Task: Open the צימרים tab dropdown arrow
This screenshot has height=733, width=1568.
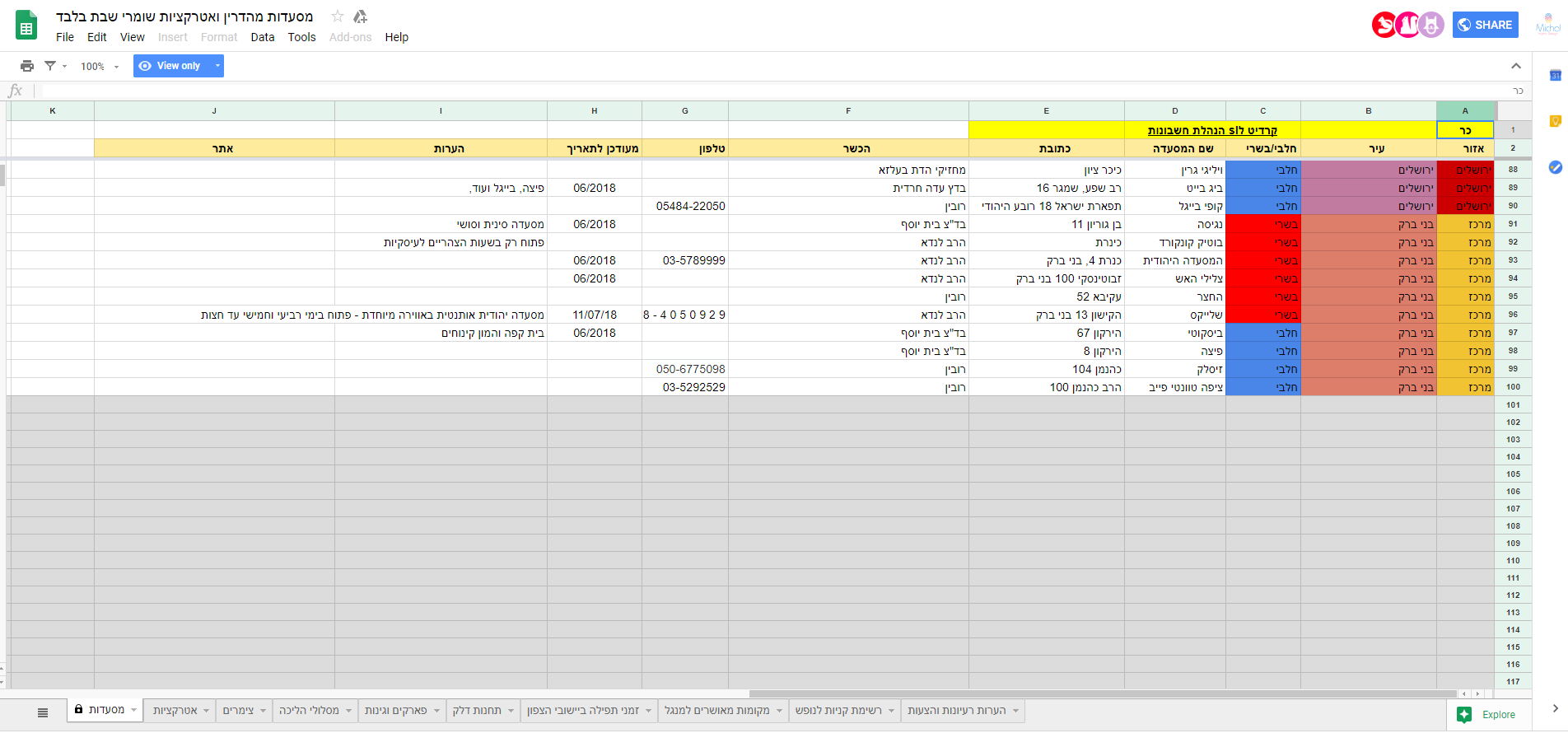Action: (x=263, y=711)
